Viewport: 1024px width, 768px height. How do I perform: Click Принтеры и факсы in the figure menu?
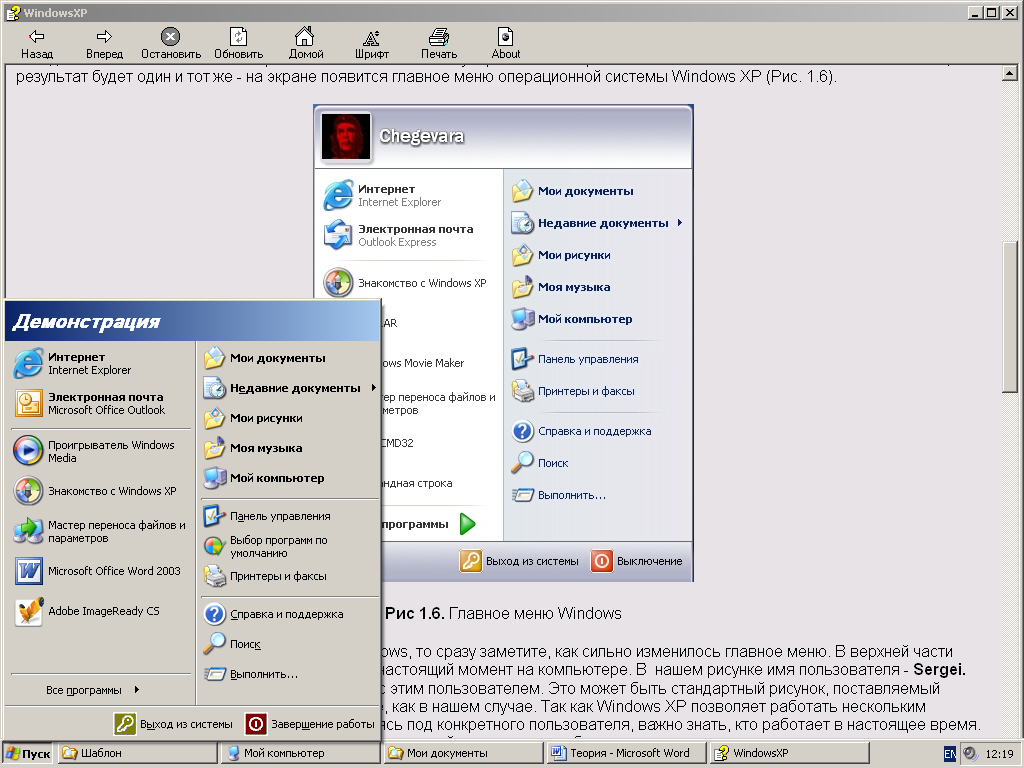(x=573, y=391)
